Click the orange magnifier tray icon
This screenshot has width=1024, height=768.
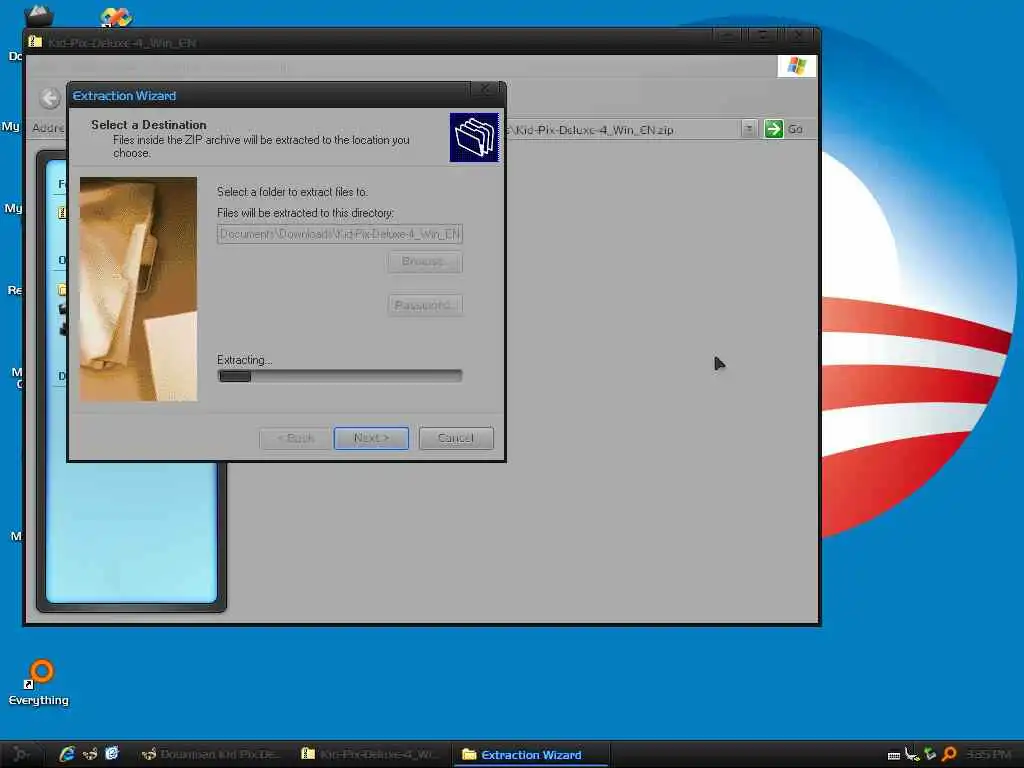949,754
